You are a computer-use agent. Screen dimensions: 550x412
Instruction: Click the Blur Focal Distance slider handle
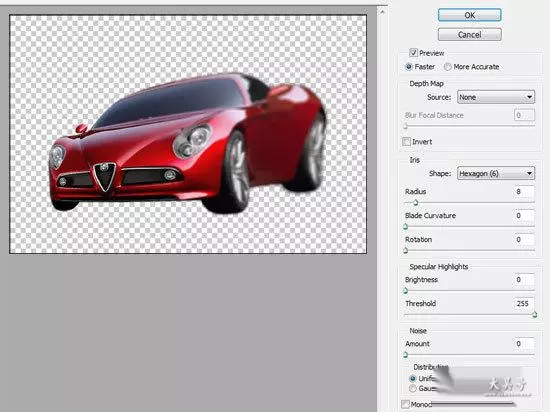tap(406, 126)
